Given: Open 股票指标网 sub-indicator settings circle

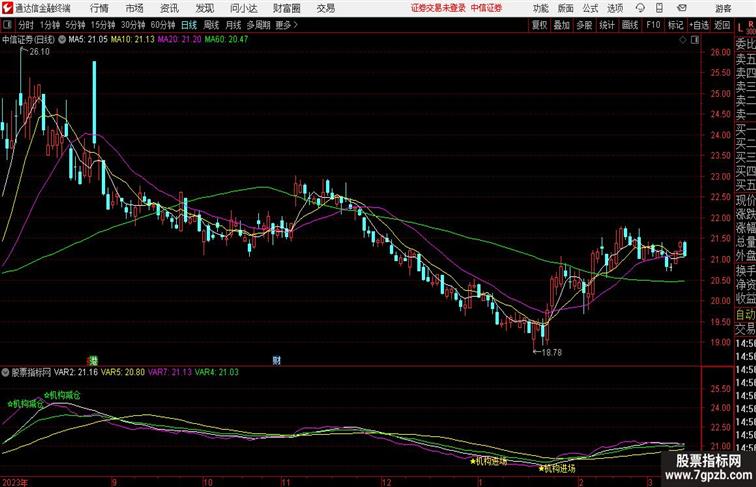Looking at the screenshot, I should point(5,372).
